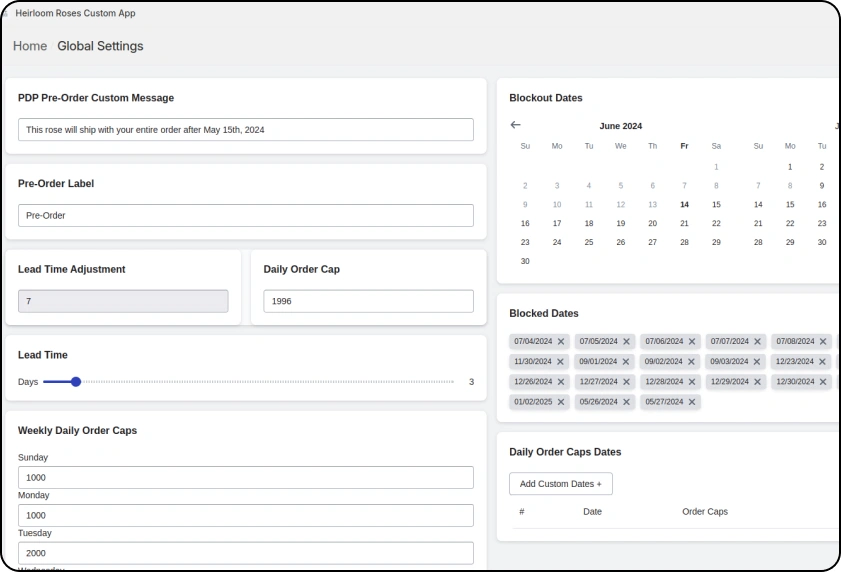The width and height of the screenshot is (841, 572).
Task: Choose June 26 in the calendar
Action: pyautogui.click(x=621, y=242)
